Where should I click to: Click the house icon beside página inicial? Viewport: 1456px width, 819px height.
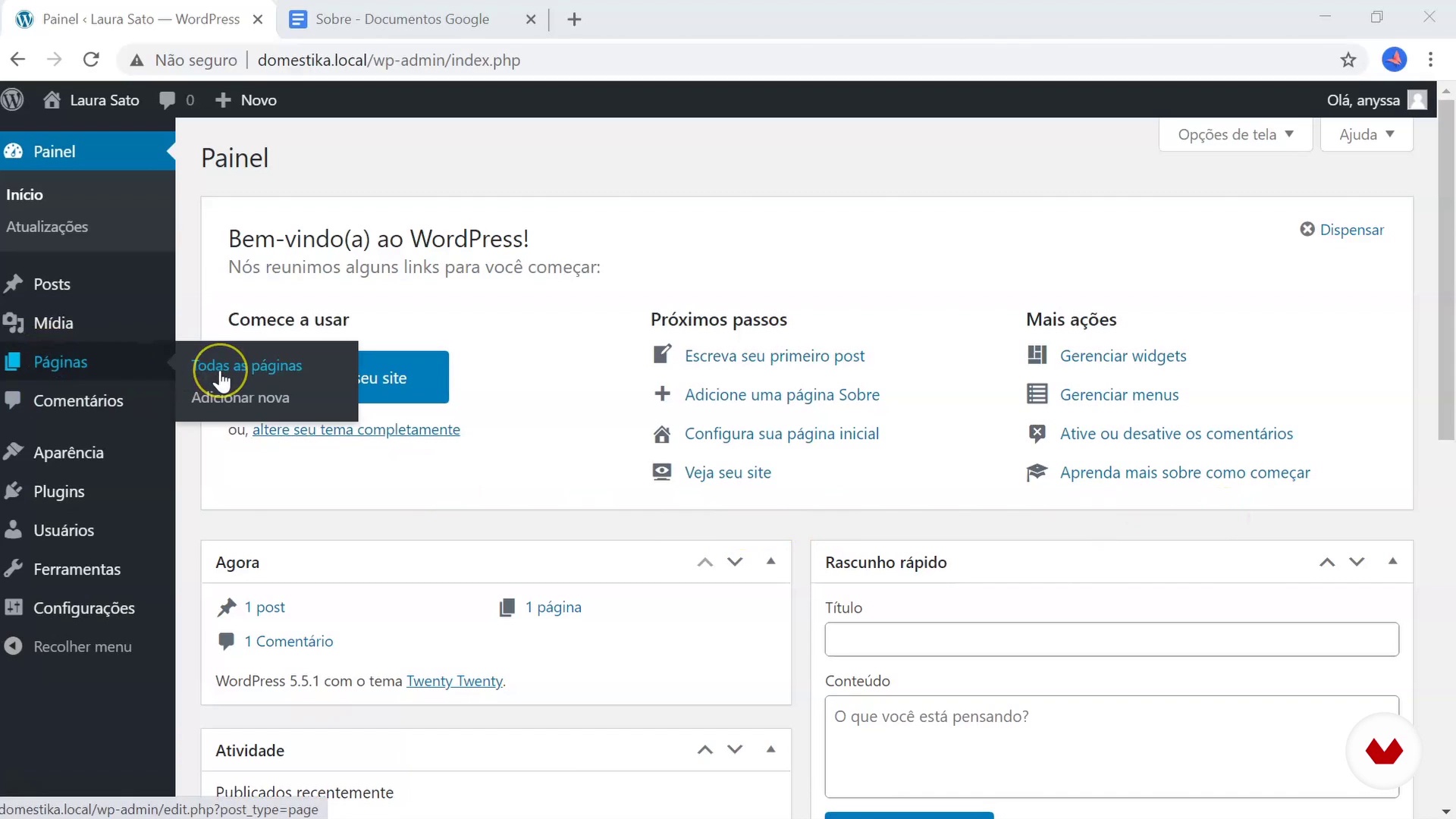pos(662,434)
